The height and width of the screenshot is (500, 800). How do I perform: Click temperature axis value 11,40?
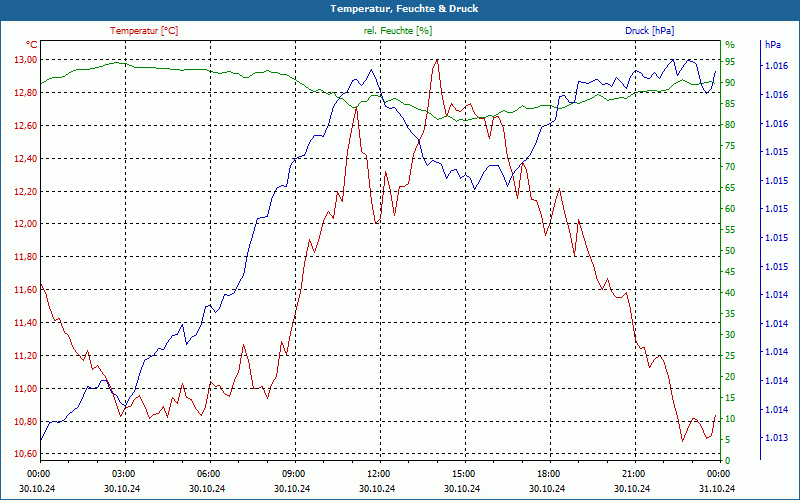pyautogui.click(x=24, y=322)
